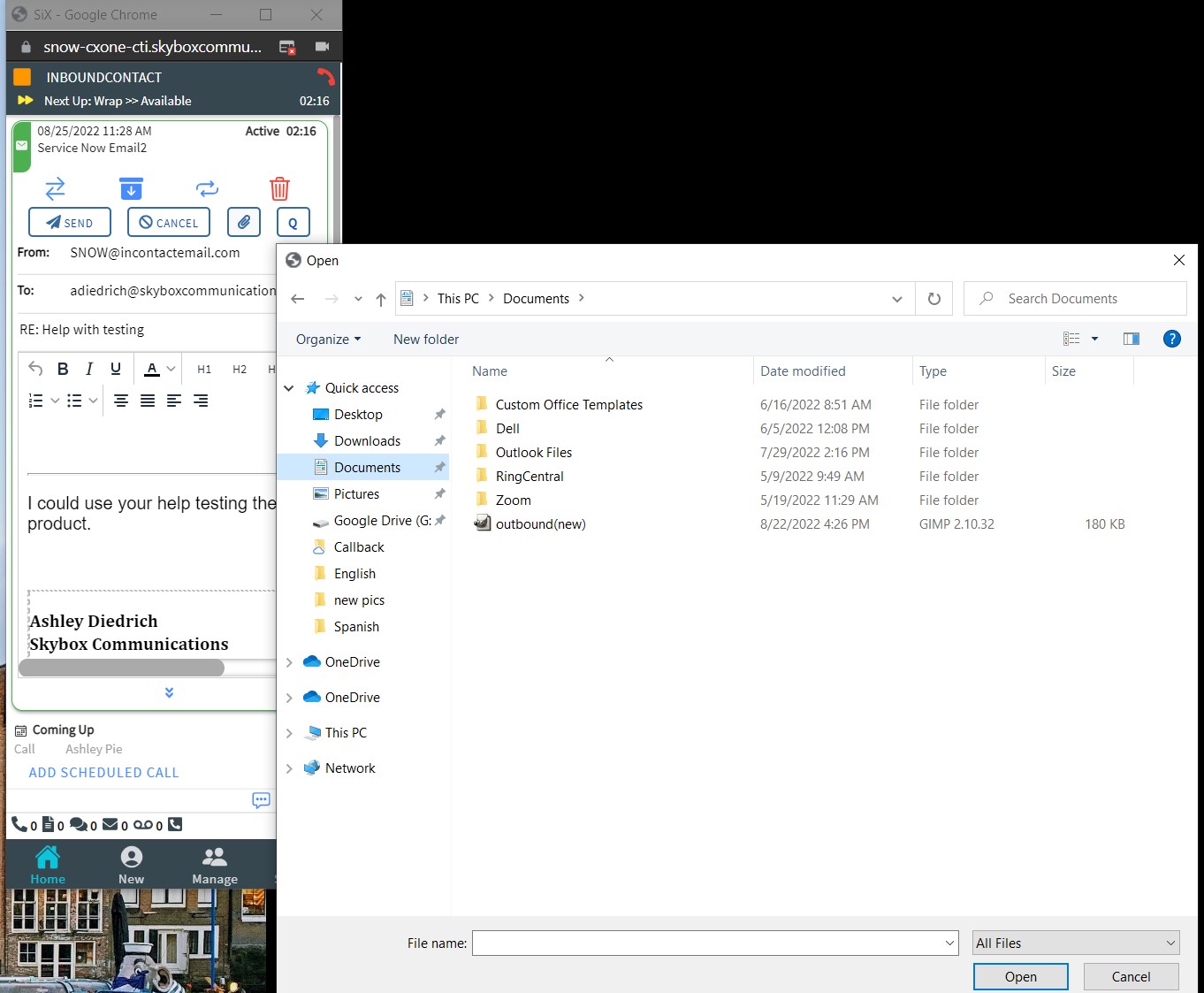
Task: Select Downloads in Quick access
Action: (x=367, y=441)
